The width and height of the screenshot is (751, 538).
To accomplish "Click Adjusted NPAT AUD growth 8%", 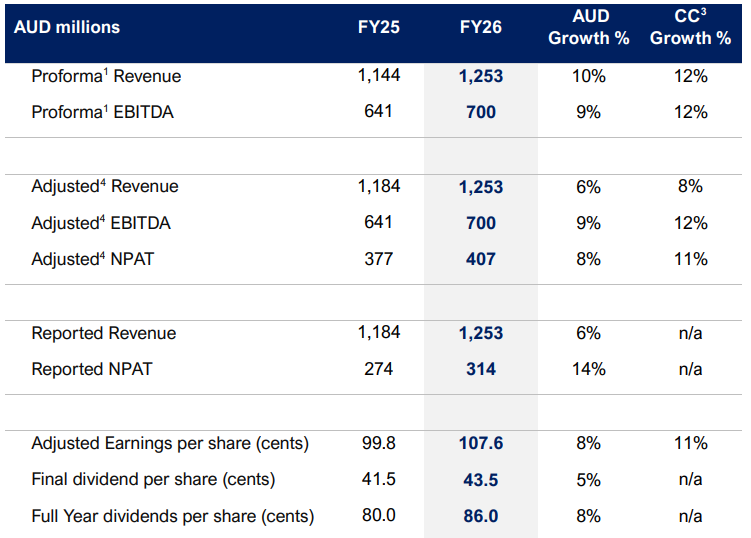I will point(589,259).
